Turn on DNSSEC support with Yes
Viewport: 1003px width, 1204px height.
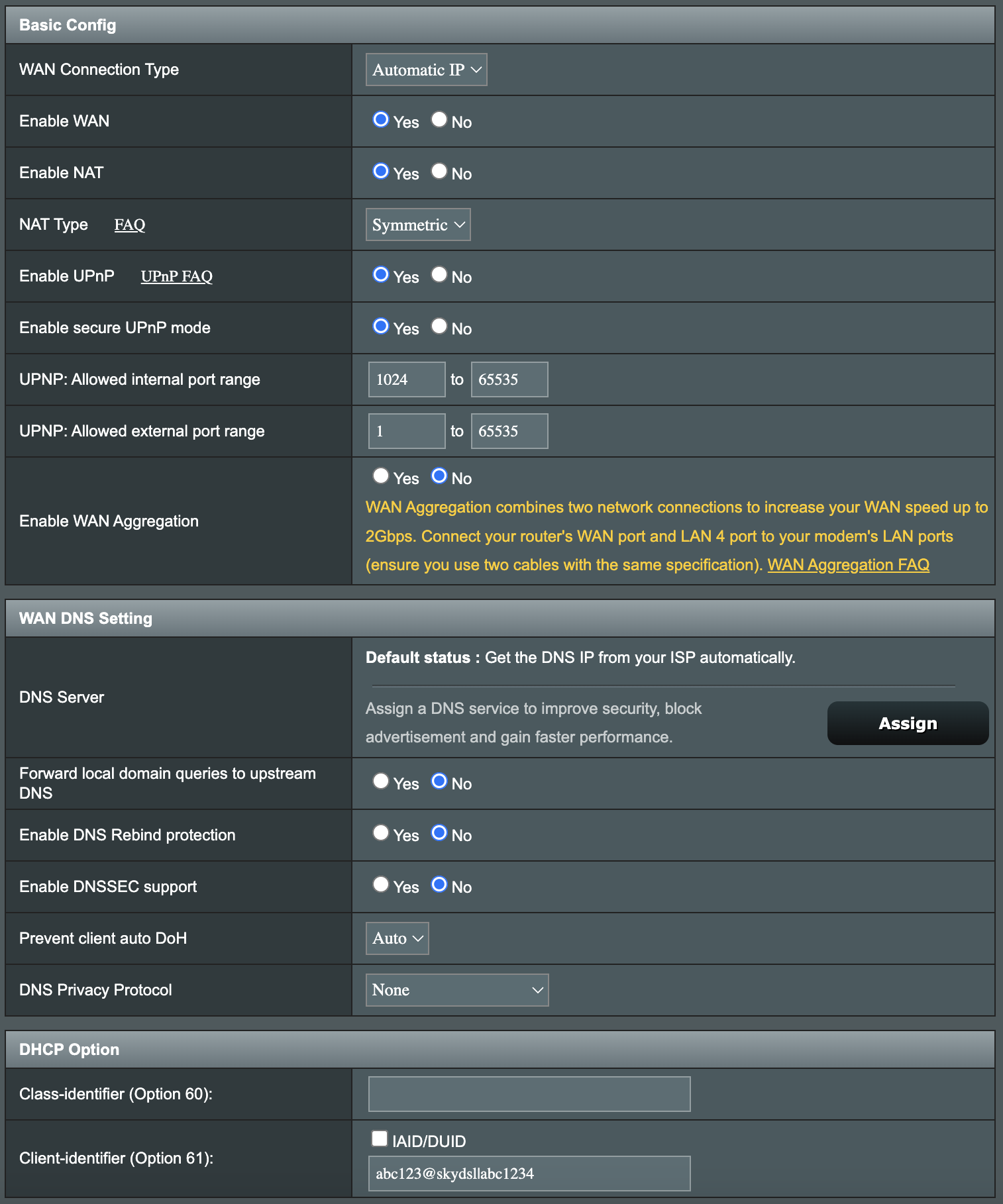coord(381,885)
